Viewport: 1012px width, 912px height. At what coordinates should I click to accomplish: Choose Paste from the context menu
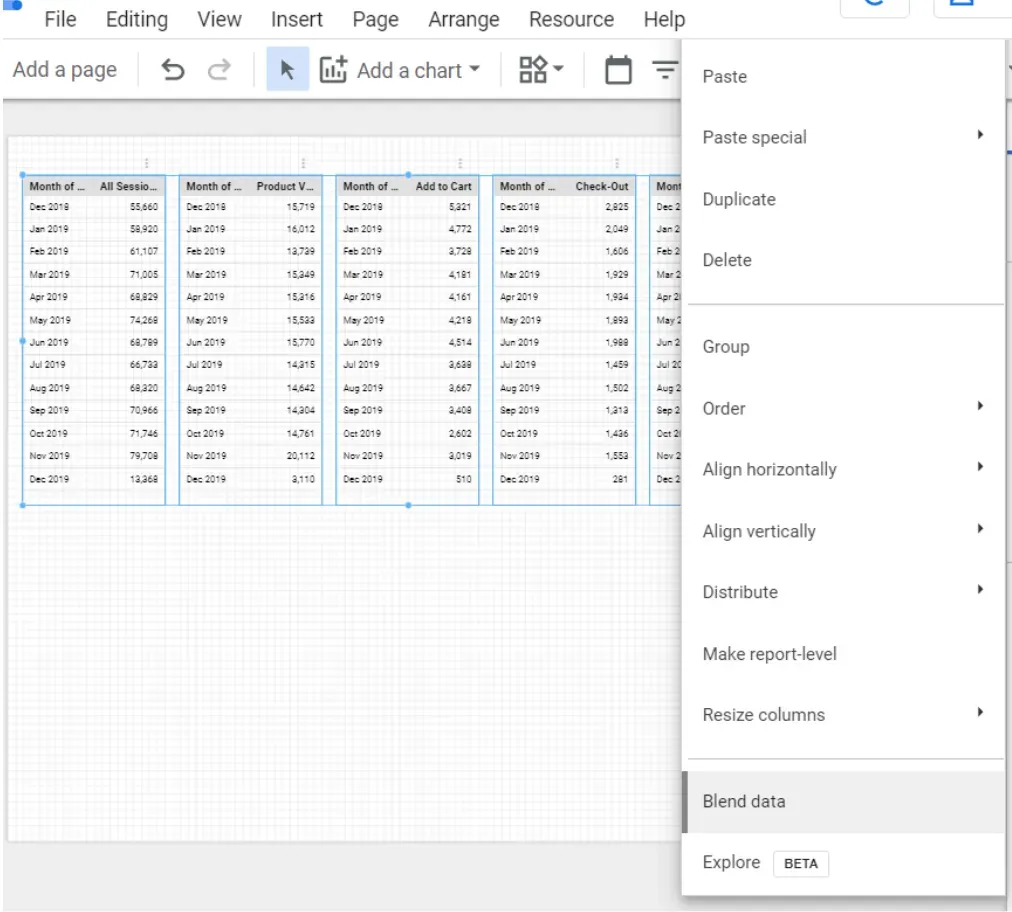[x=843, y=77]
